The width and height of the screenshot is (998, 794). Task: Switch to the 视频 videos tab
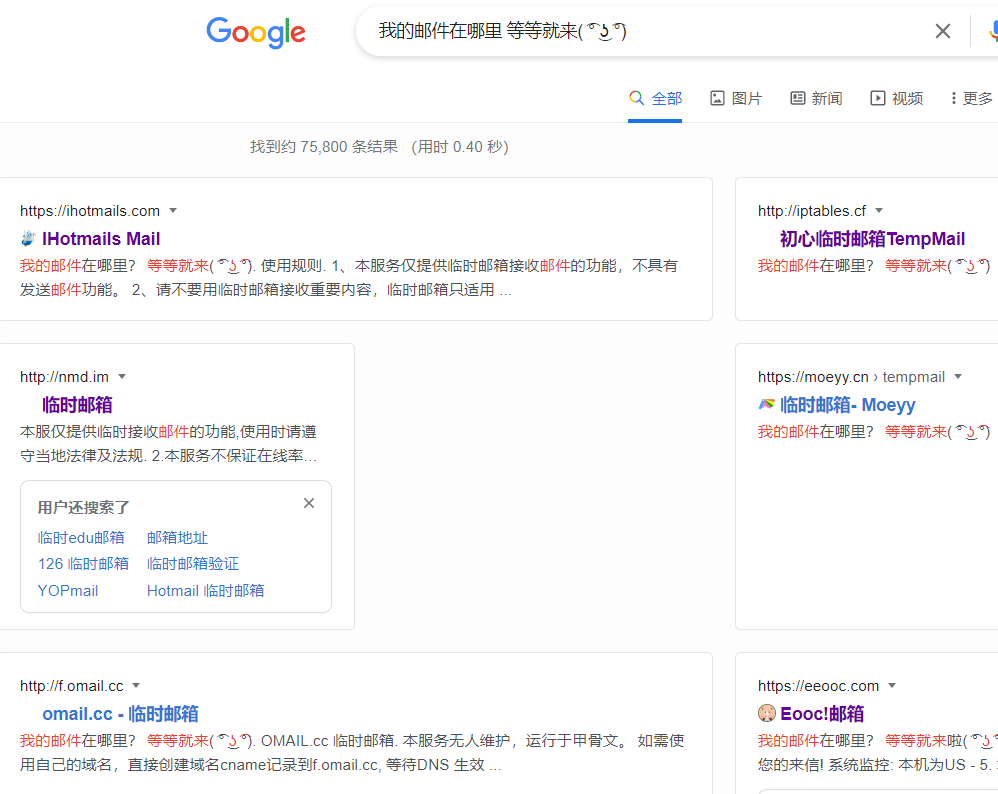click(x=896, y=99)
